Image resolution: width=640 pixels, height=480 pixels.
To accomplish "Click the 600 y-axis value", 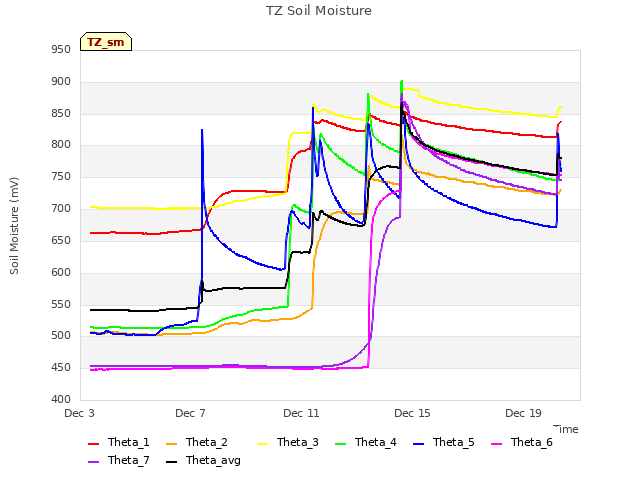I will tap(61, 272).
